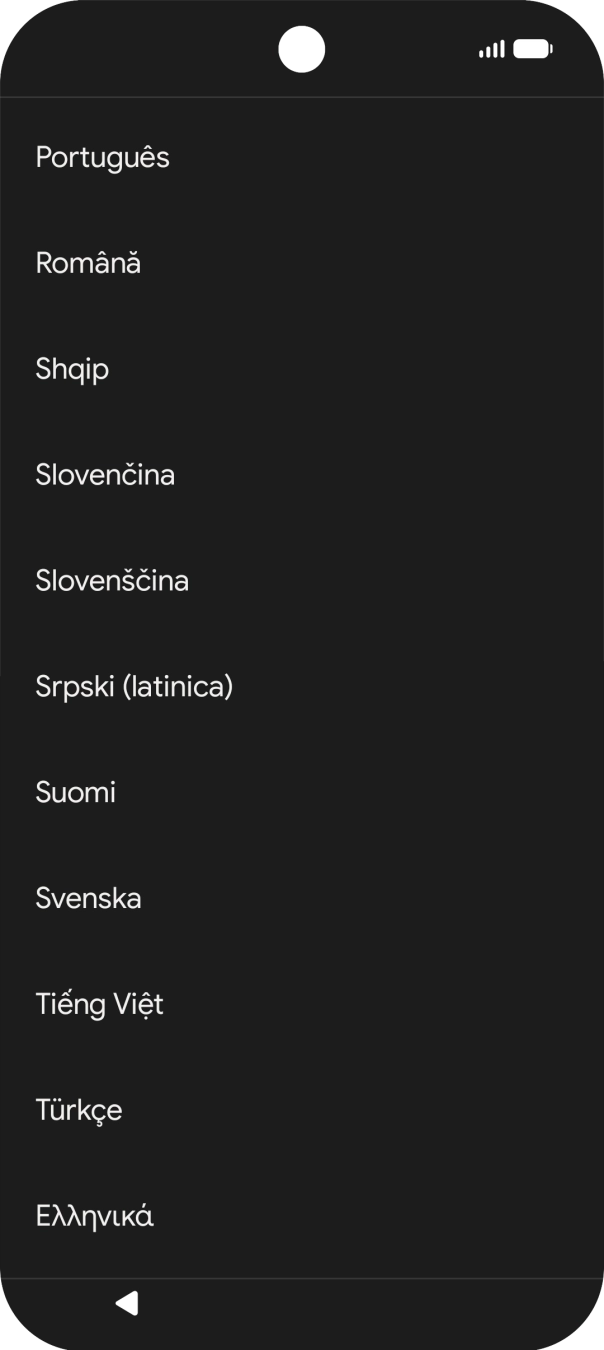This screenshot has width=604, height=1350.
Task: Set the language to Greek
Action: (95, 1217)
